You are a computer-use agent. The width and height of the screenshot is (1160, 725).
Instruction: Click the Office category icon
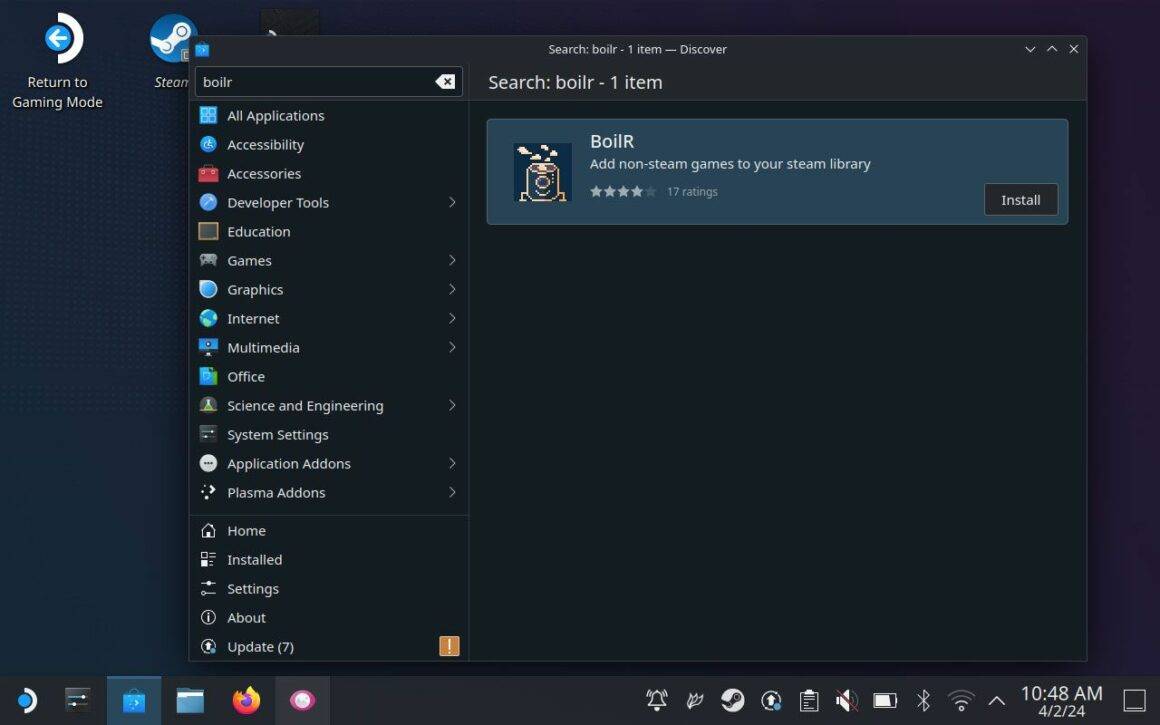coord(209,376)
